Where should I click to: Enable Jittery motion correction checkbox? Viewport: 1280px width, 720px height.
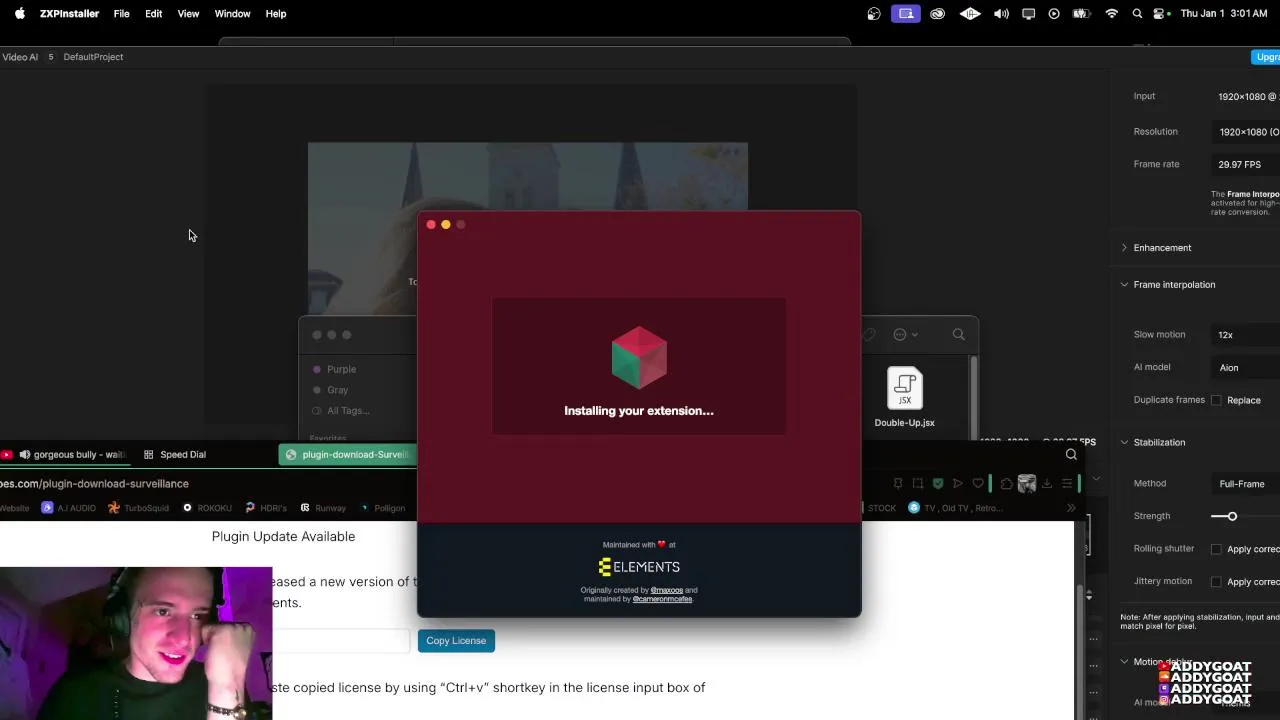coord(1216,582)
